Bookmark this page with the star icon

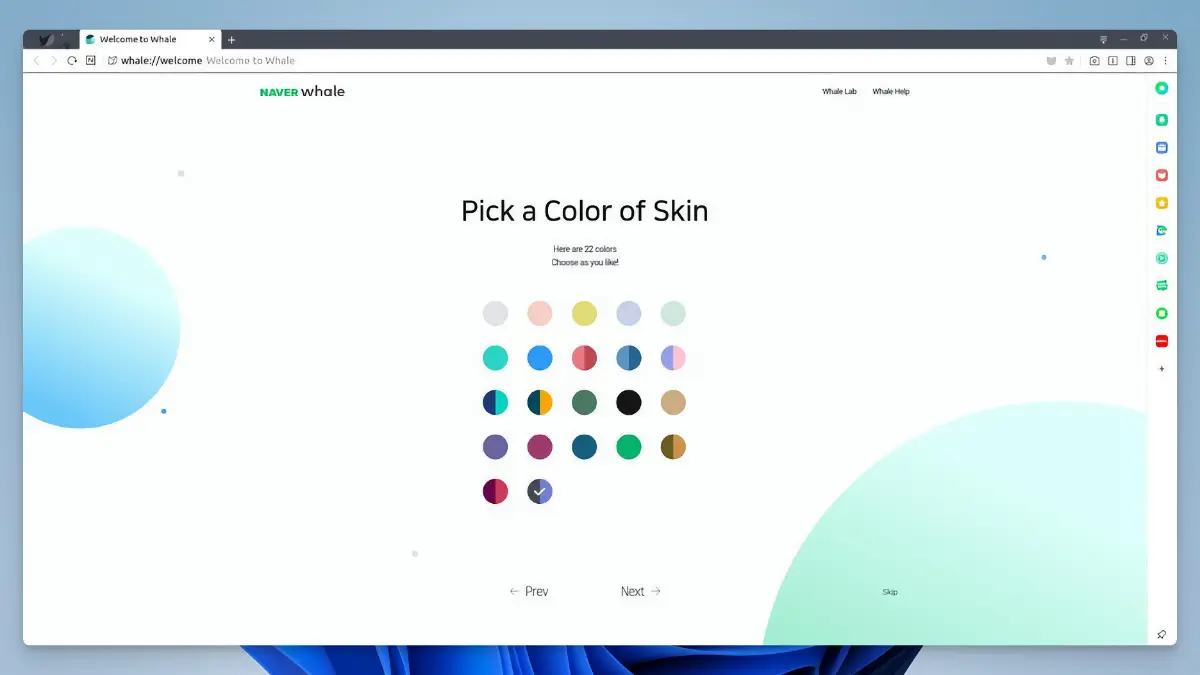click(x=1069, y=61)
